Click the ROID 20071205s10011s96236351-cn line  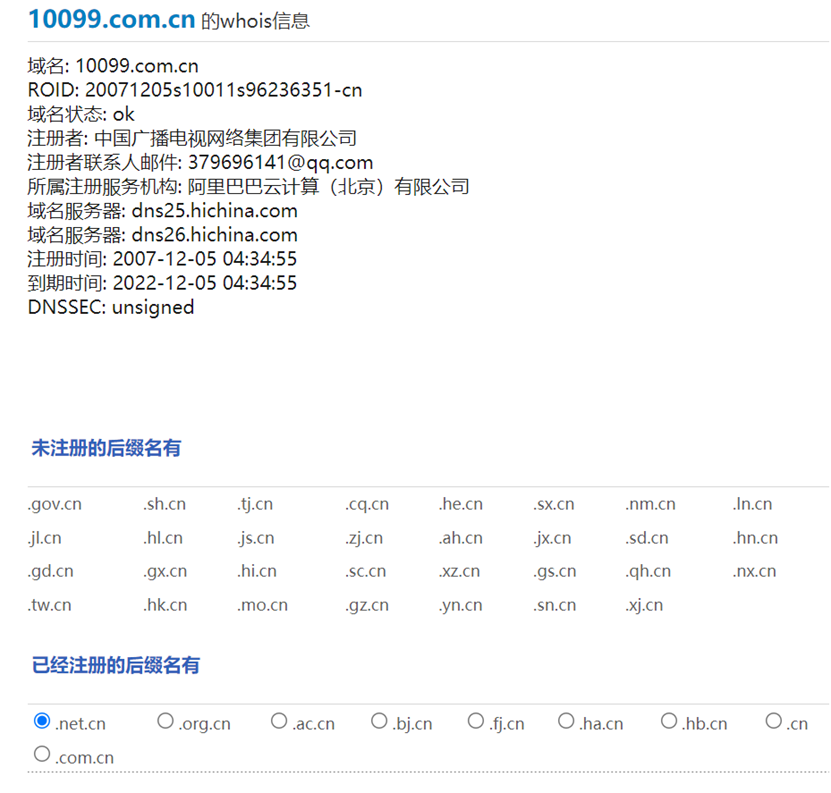coord(195,90)
